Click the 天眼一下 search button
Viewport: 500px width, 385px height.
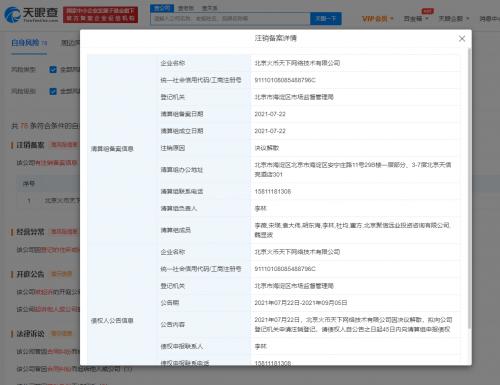[x=326, y=19]
